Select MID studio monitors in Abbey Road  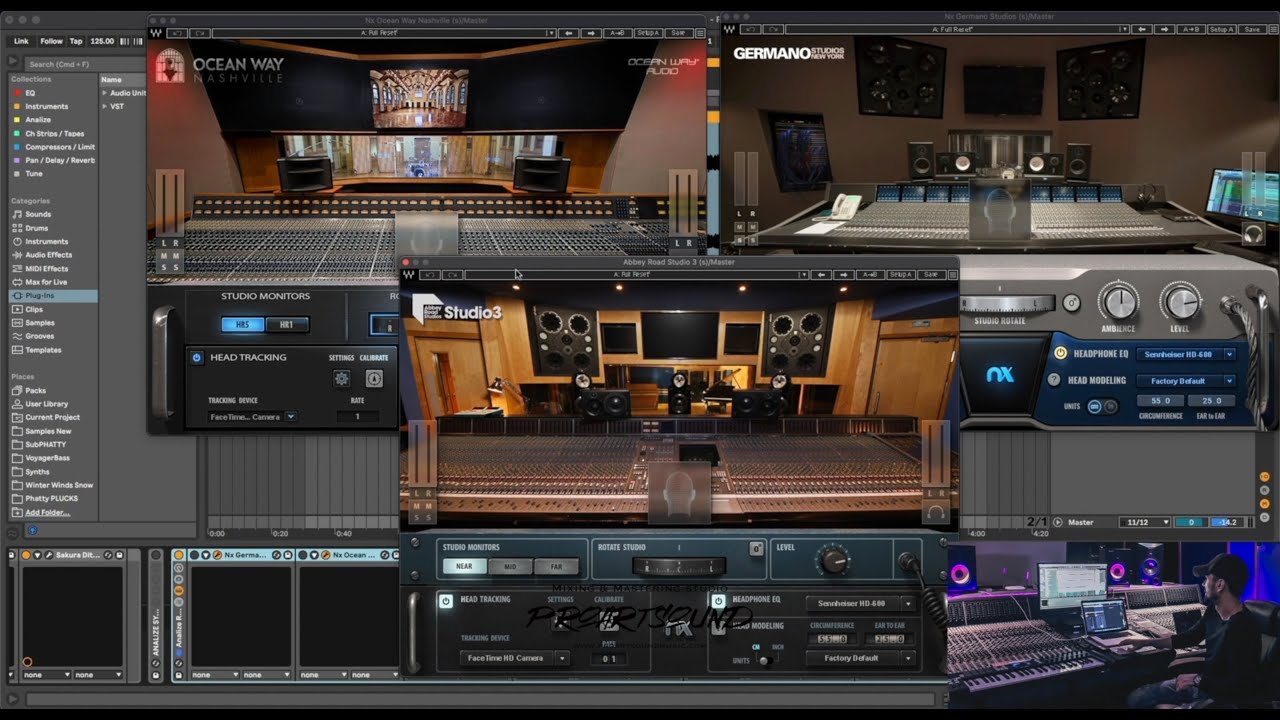coord(510,566)
